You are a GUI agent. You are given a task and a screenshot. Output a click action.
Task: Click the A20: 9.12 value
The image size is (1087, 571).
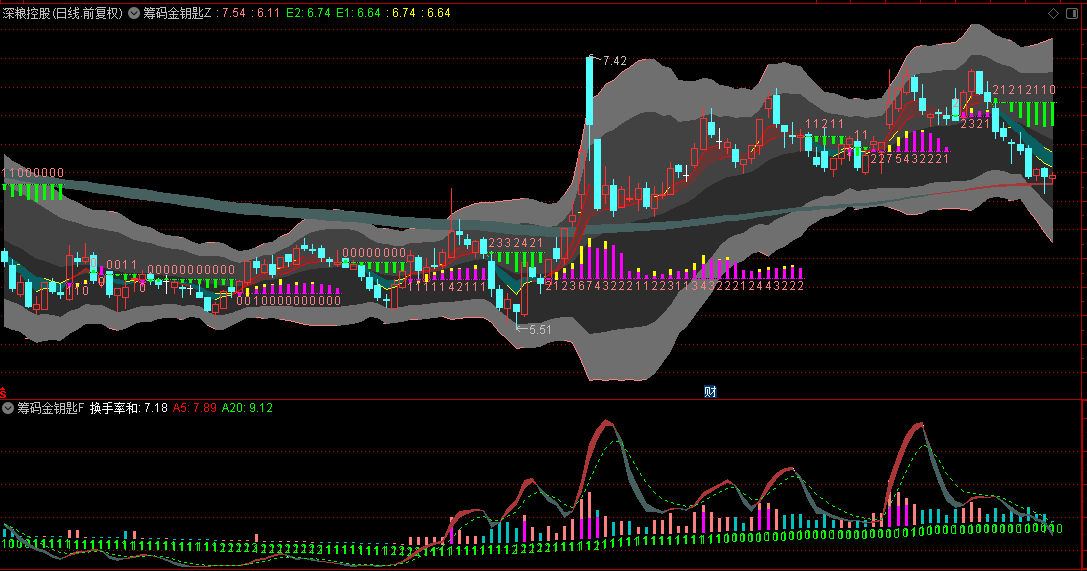pyautogui.click(x=247, y=408)
